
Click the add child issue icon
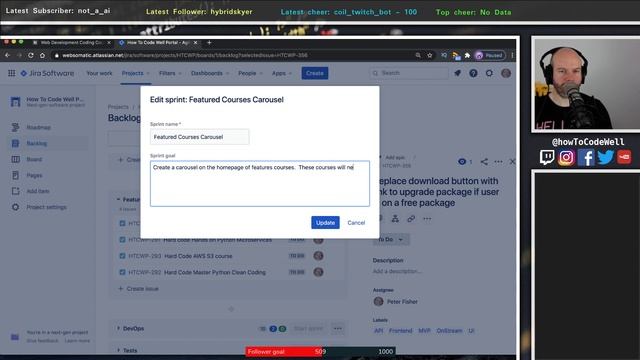395,219
